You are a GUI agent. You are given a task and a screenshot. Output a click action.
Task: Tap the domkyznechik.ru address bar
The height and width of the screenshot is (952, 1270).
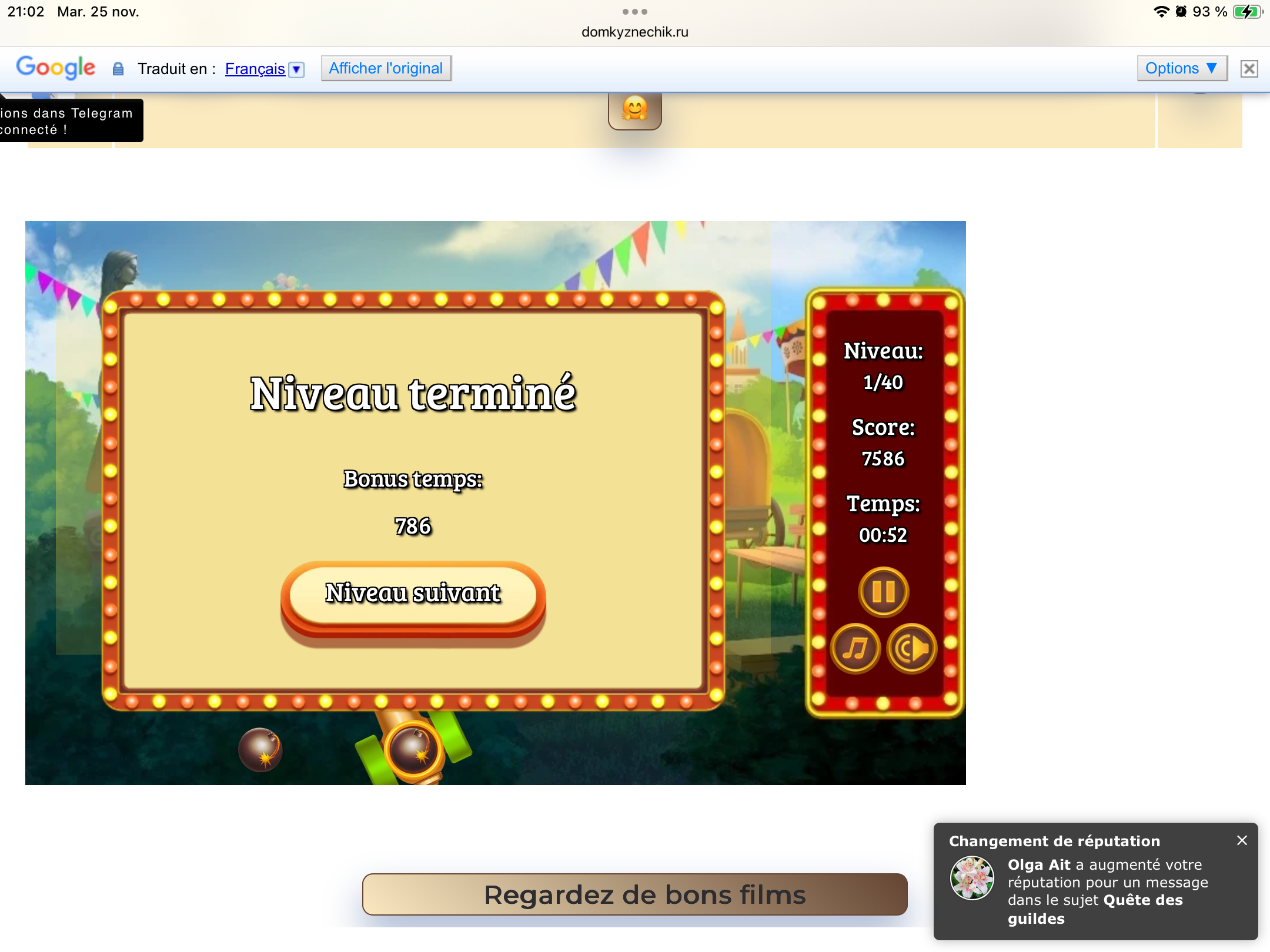(x=635, y=32)
